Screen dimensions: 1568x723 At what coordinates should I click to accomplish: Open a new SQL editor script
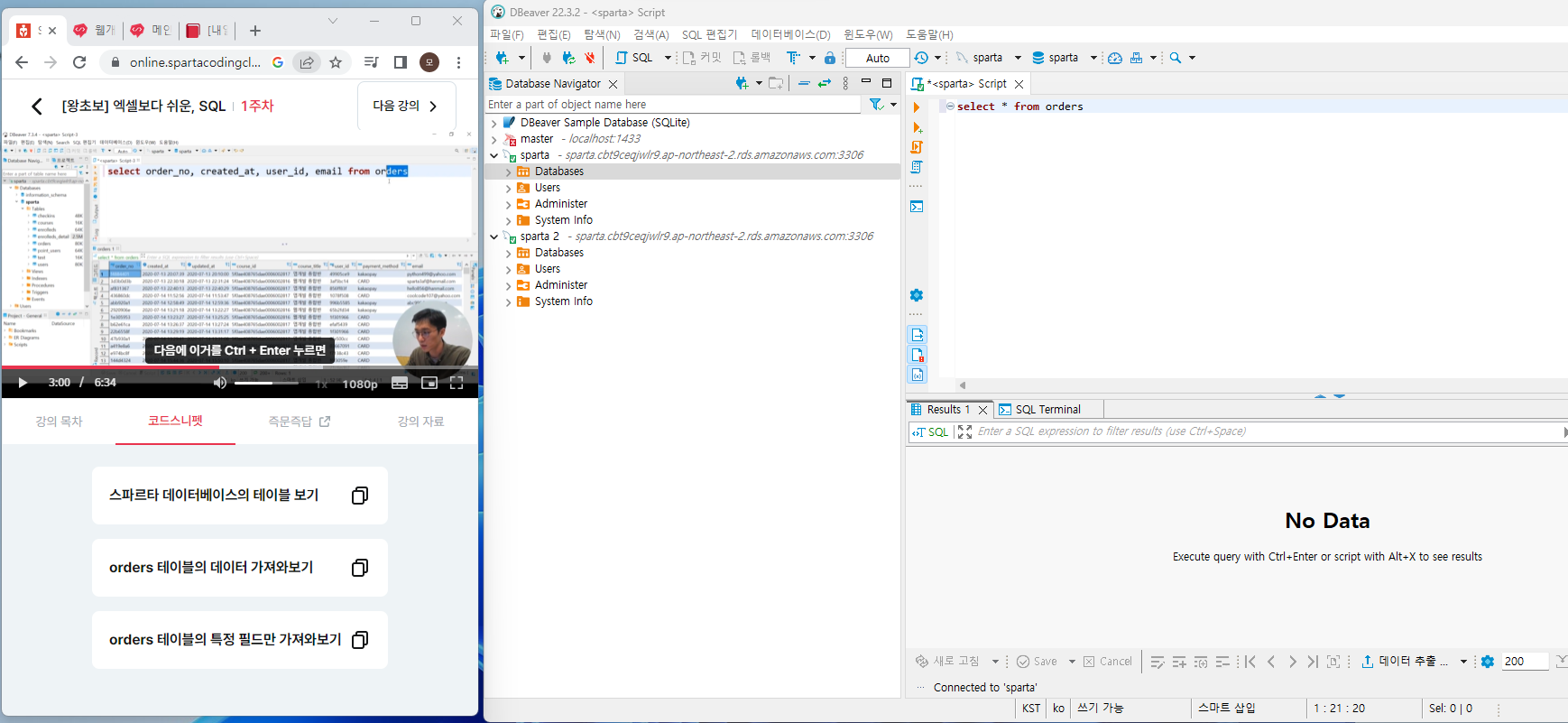tap(634, 58)
